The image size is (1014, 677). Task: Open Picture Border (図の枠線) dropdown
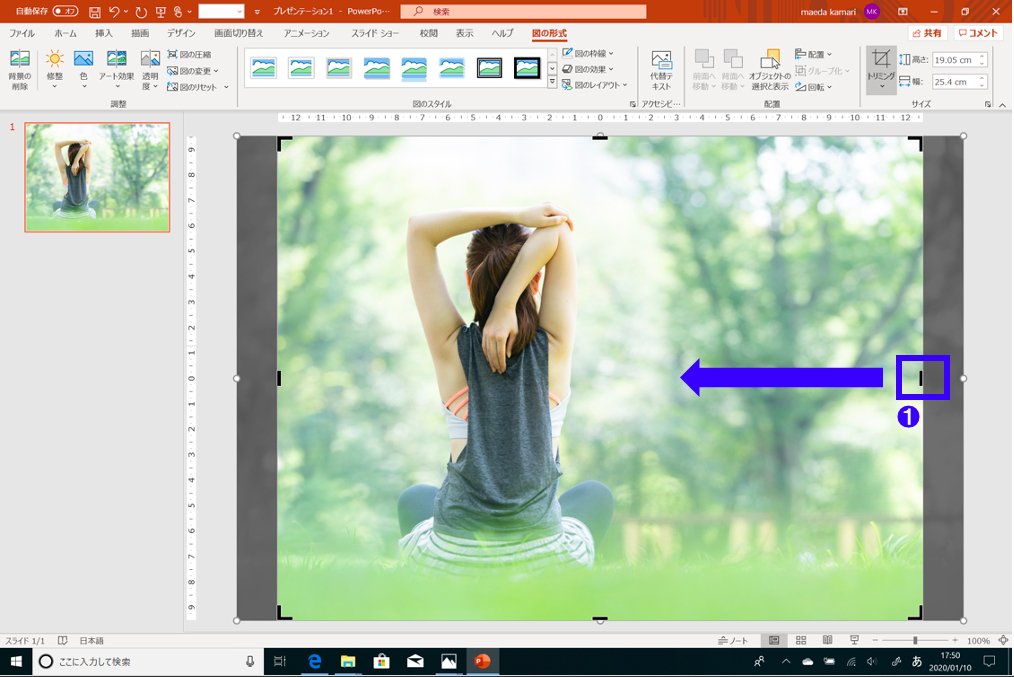(x=587, y=53)
